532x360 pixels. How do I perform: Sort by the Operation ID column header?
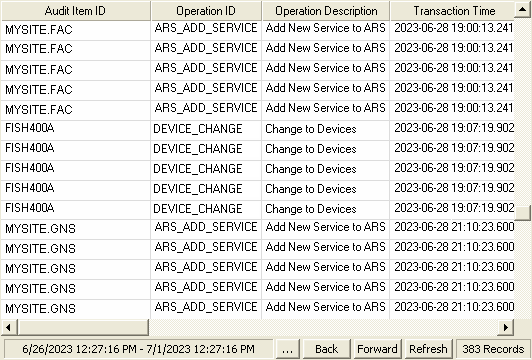tap(206, 11)
